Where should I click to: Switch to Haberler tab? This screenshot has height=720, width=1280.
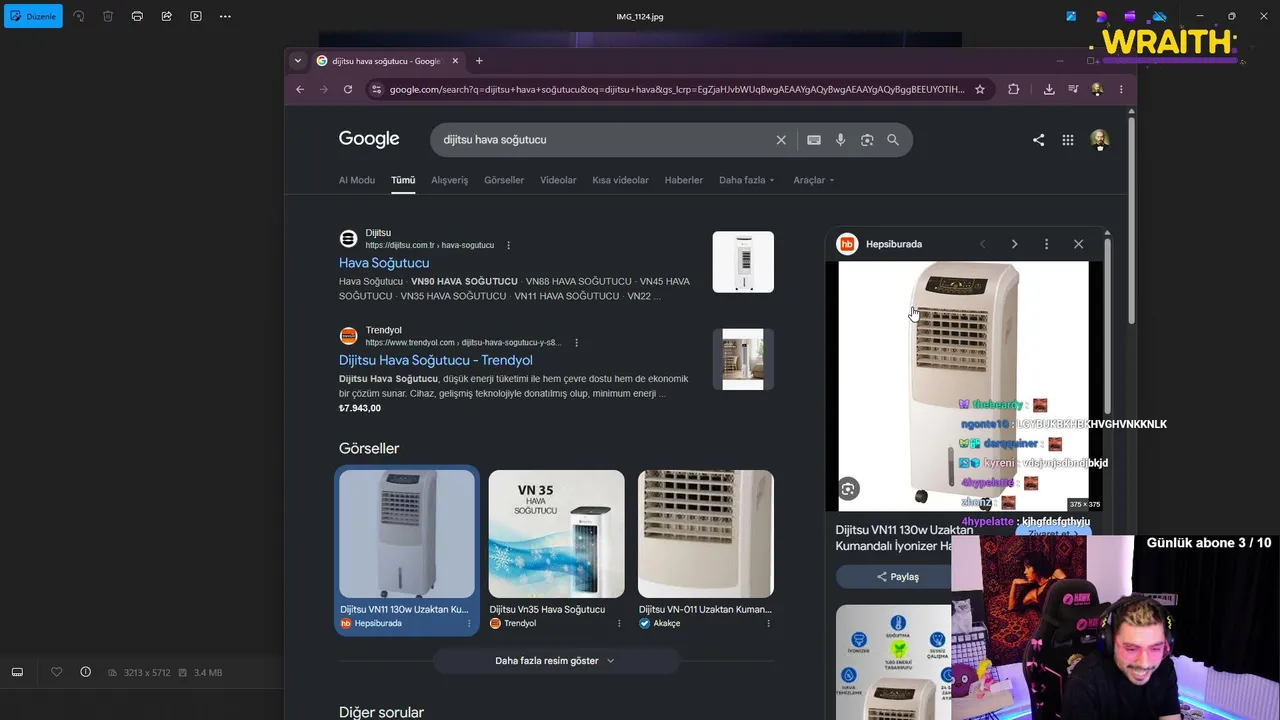coord(684,180)
